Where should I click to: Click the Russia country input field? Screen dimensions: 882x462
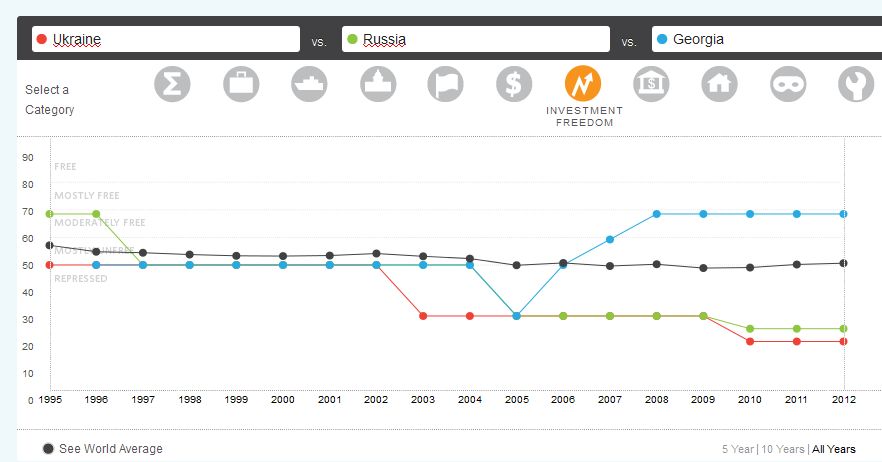click(x=476, y=39)
